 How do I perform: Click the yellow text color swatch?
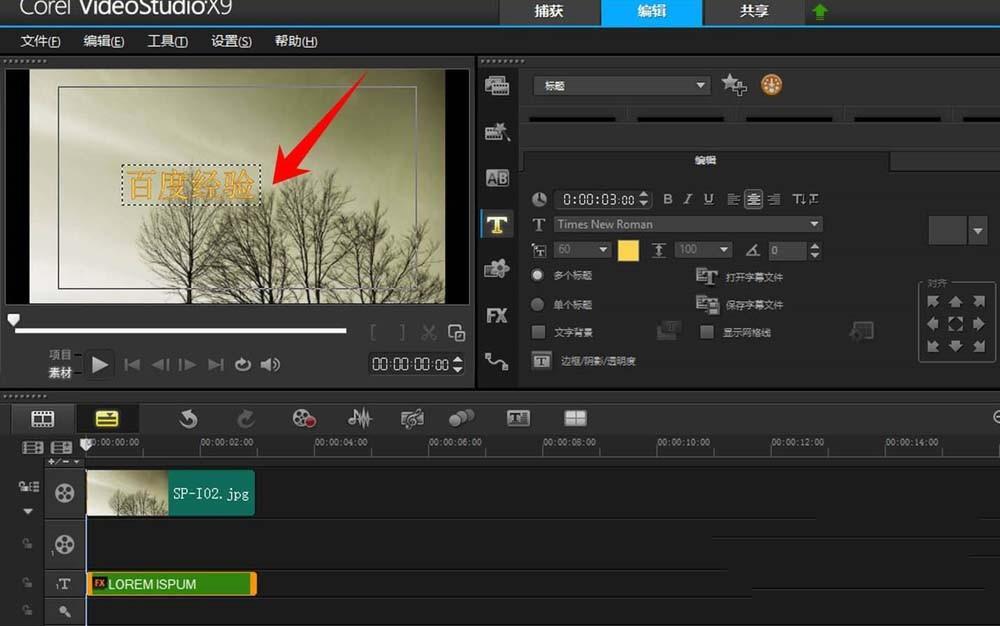[629, 249]
